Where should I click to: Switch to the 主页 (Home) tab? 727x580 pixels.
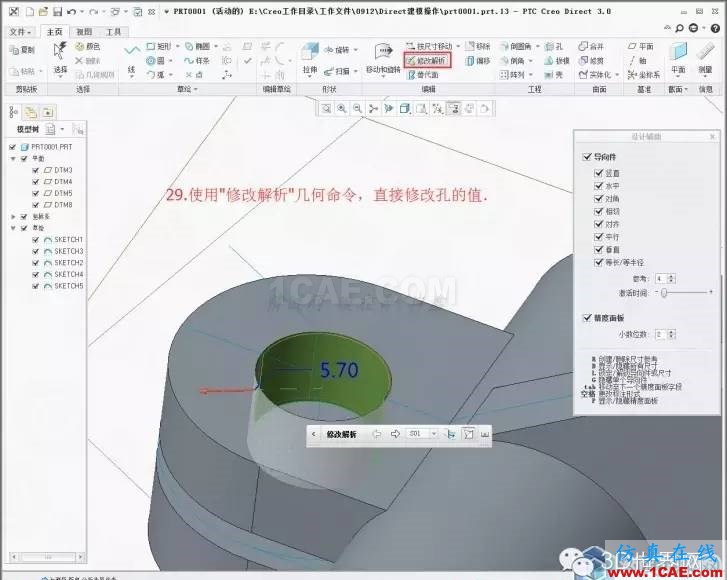point(55,32)
